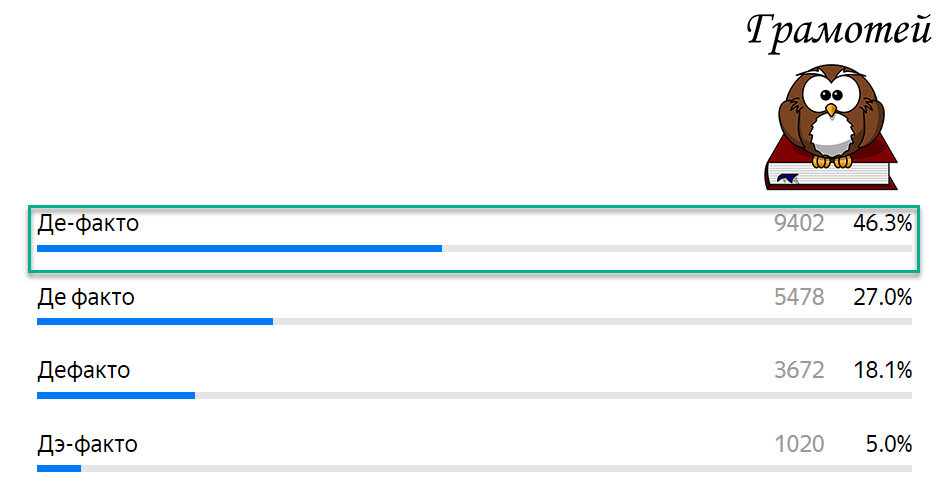
Task: Click the 46.3% percentage label
Action: click(x=882, y=224)
